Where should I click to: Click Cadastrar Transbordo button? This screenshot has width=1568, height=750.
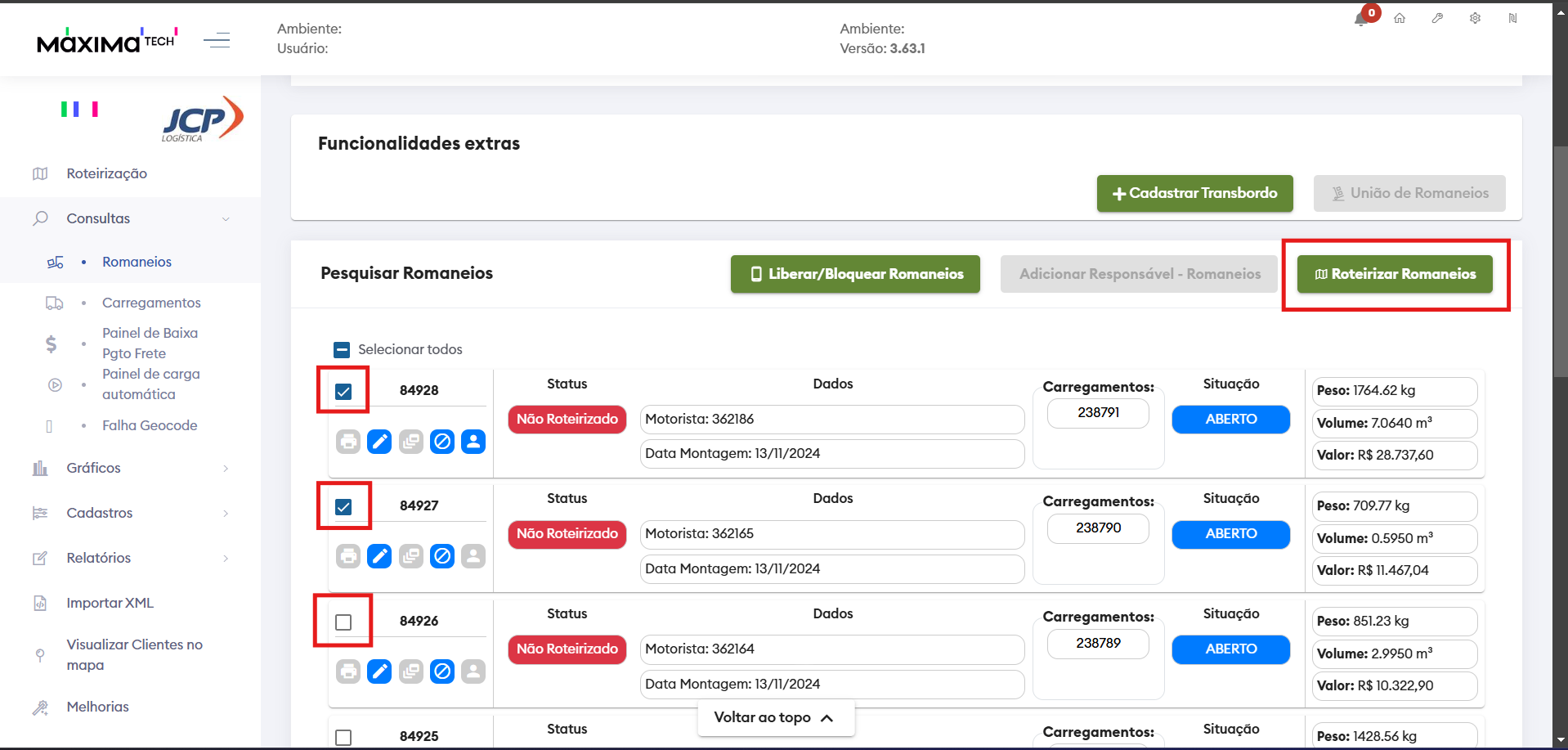pos(1194,194)
